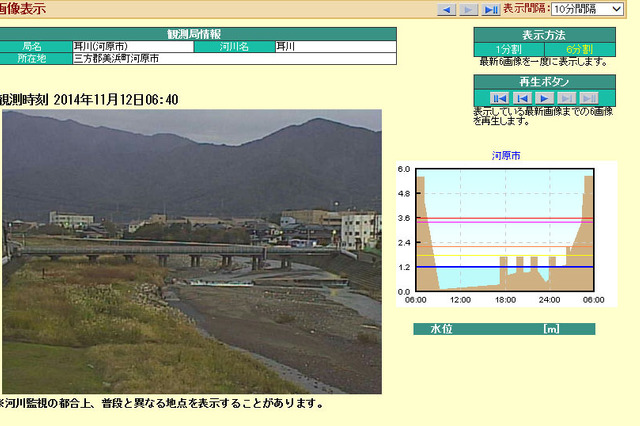Click the 24:00 time label on graph axis
The width and height of the screenshot is (640, 426).
pyautogui.click(x=549, y=300)
